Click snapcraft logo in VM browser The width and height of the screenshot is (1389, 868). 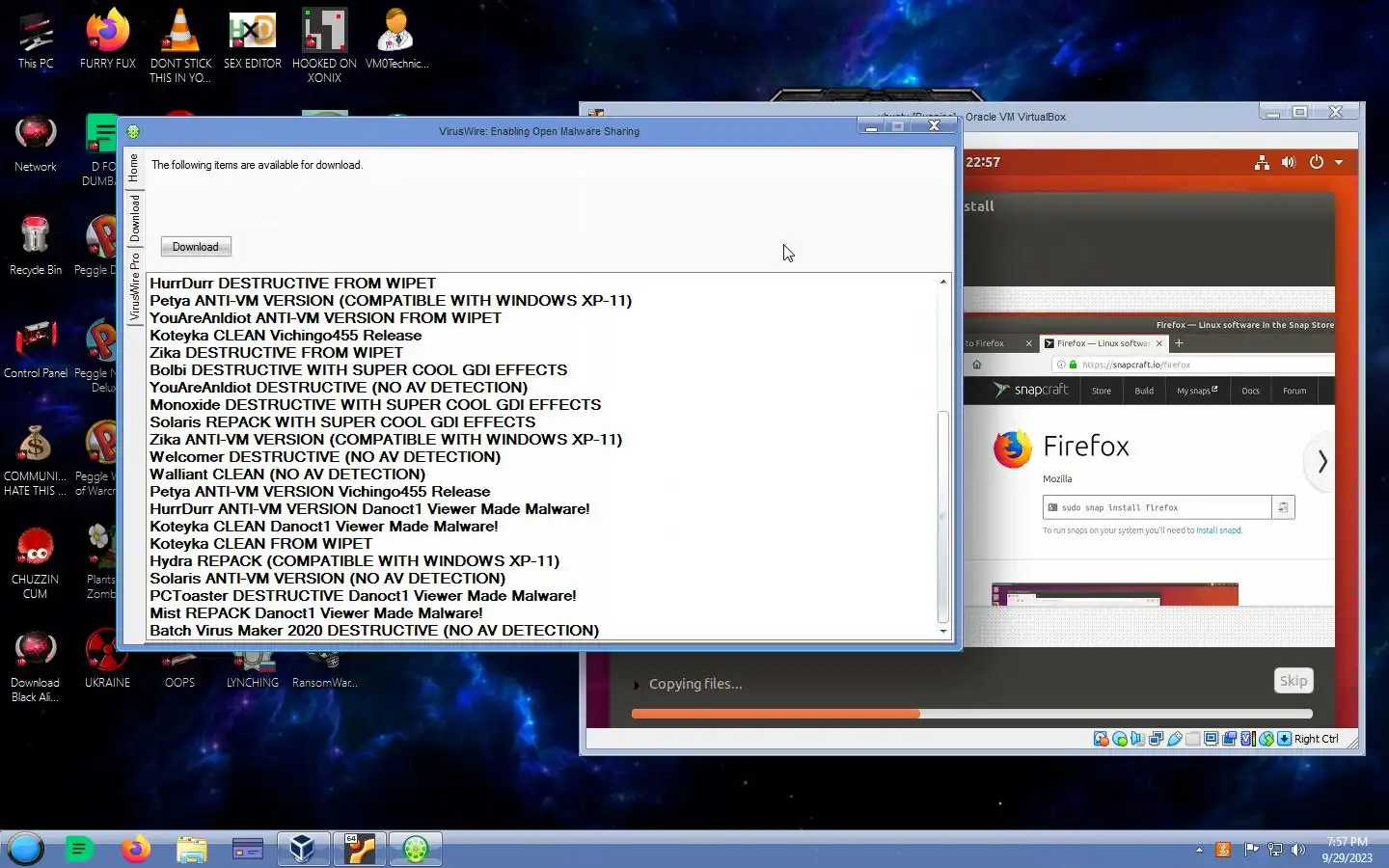click(1030, 390)
